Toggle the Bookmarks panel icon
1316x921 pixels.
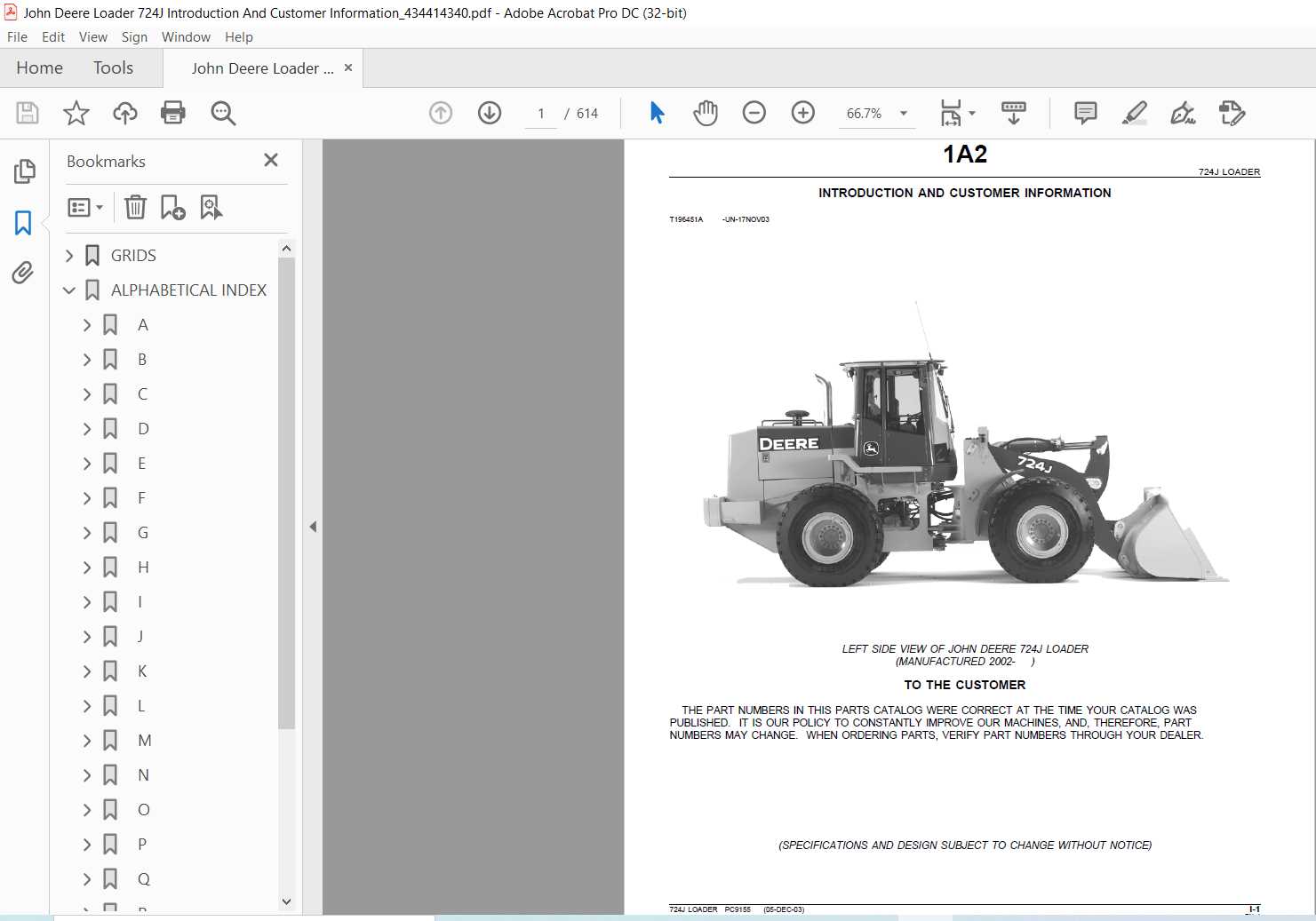pyautogui.click(x=23, y=222)
